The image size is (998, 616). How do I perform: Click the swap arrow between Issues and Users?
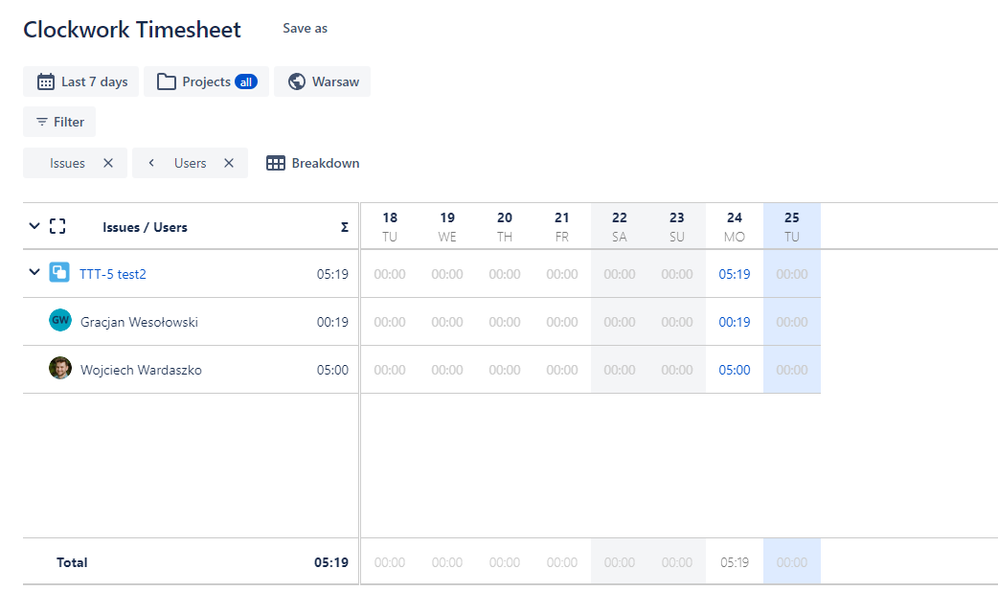pos(150,162)
